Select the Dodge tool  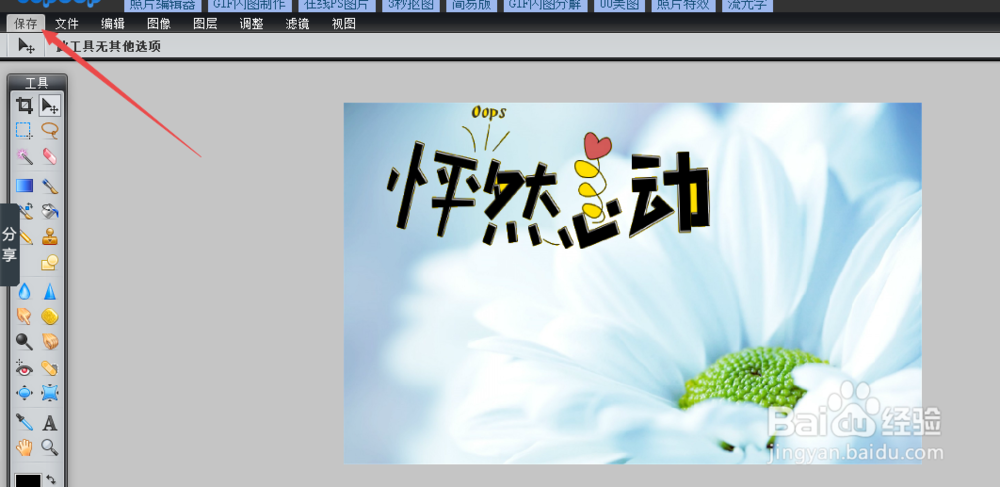coord(24,342)
